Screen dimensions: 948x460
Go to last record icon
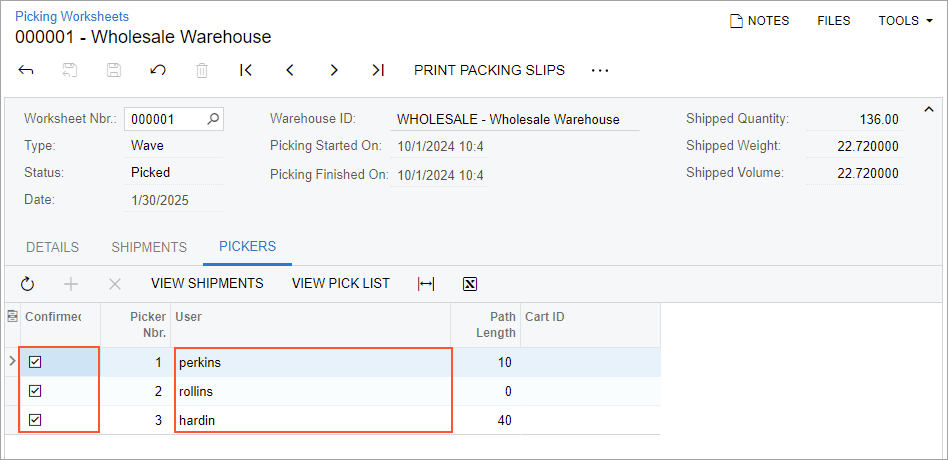pyautogui.click(x=377, y=70)
